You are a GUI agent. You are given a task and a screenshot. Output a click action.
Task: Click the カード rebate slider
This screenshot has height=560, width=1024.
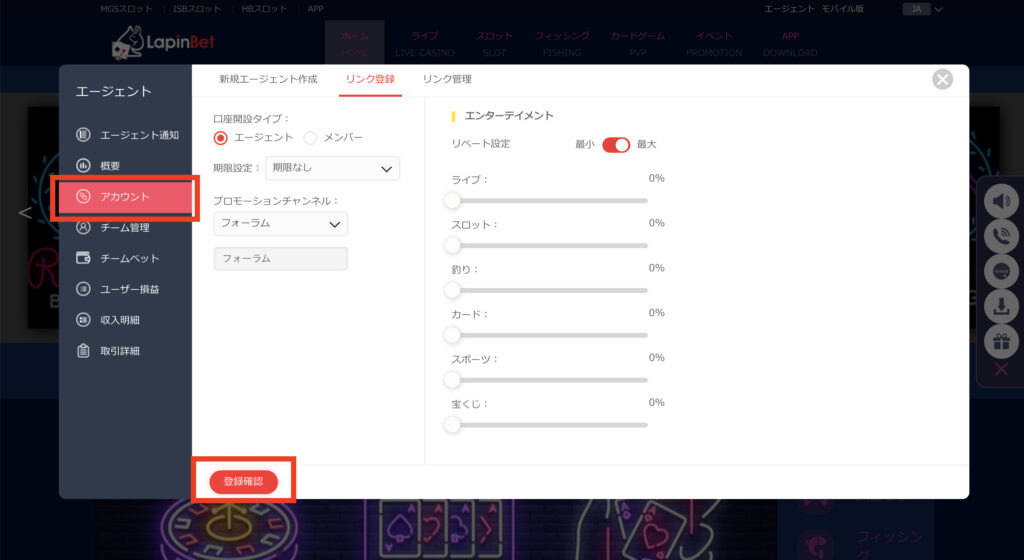pyautogui.click(x=549, y=335)
